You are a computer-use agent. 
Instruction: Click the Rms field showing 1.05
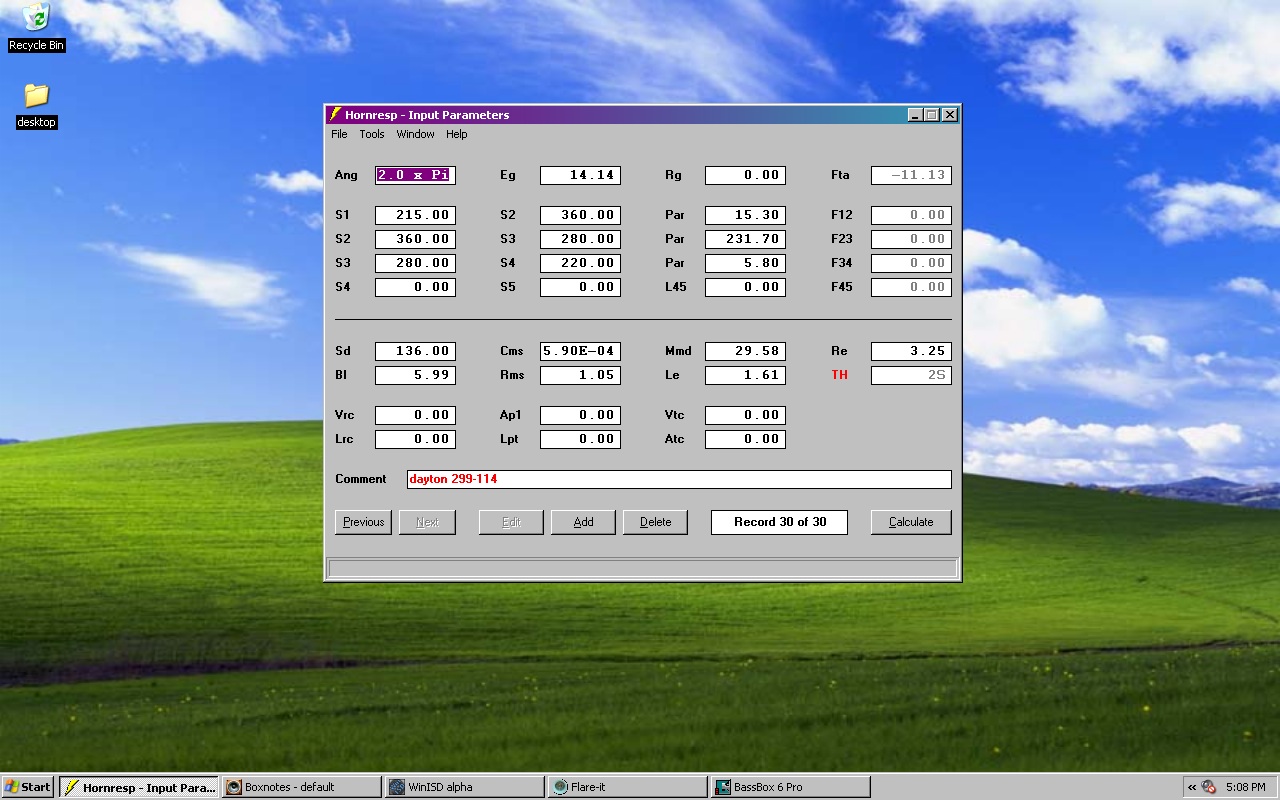[x=580, y=375]
